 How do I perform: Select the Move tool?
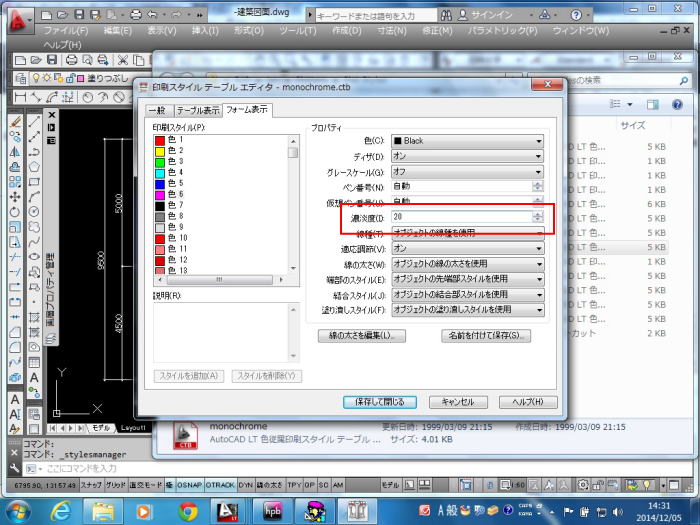[15, 197]
